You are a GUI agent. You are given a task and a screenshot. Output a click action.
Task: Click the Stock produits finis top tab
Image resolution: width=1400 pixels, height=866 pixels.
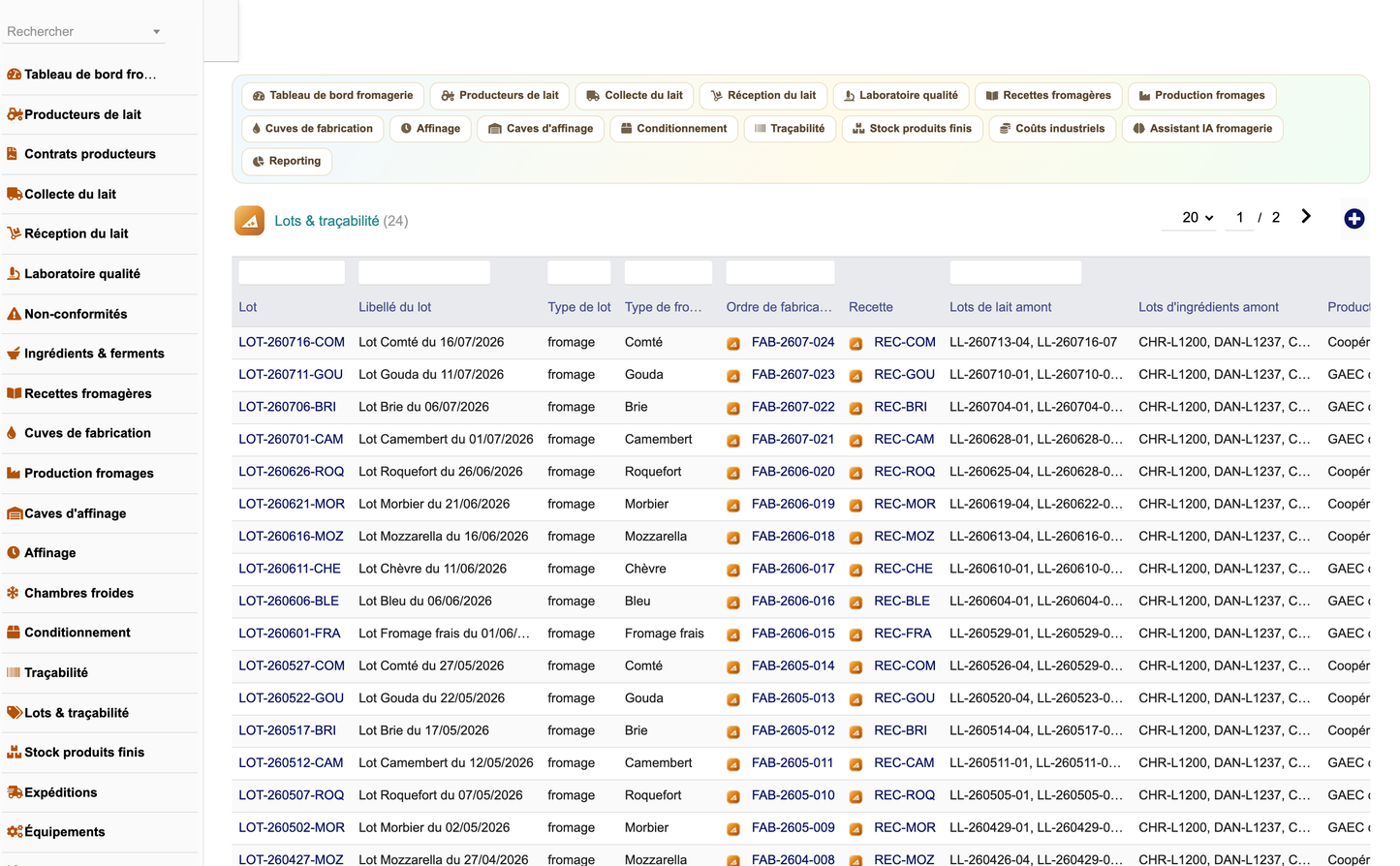913,129
